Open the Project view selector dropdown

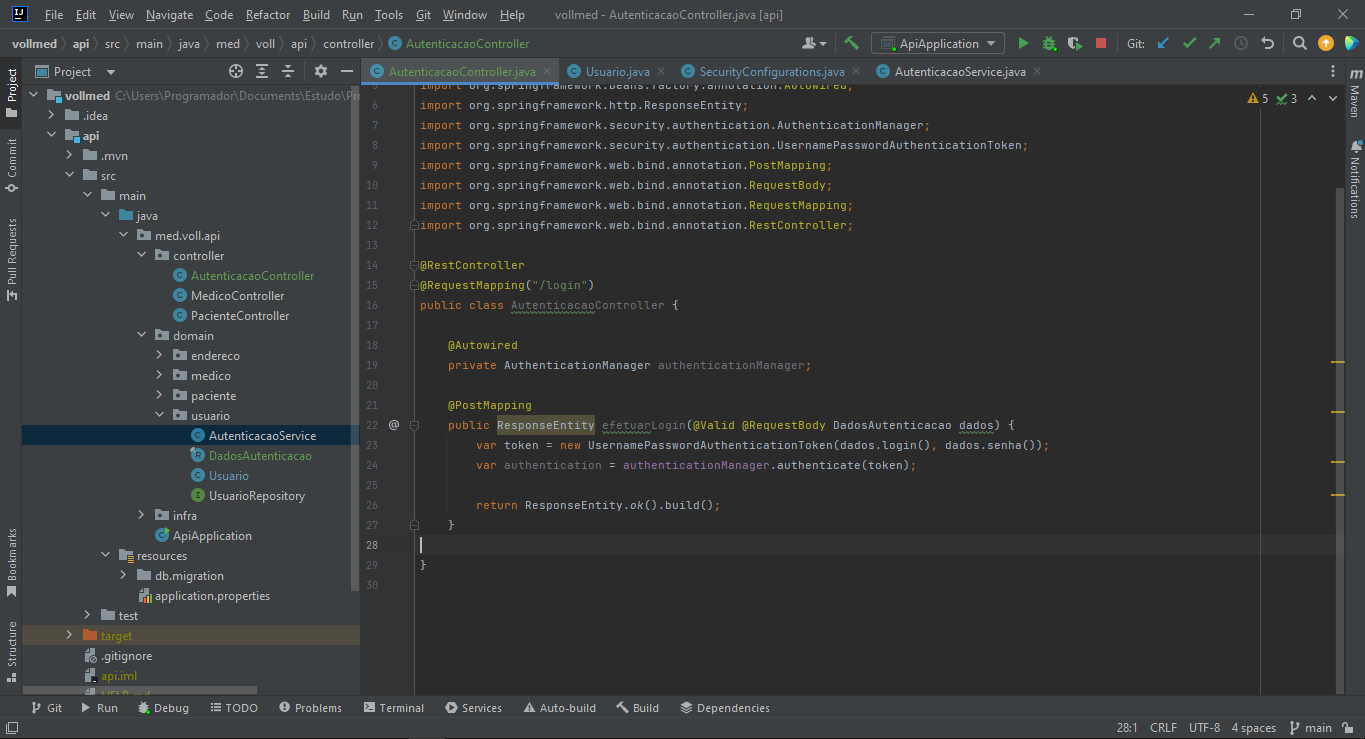[x=76, y=71]
